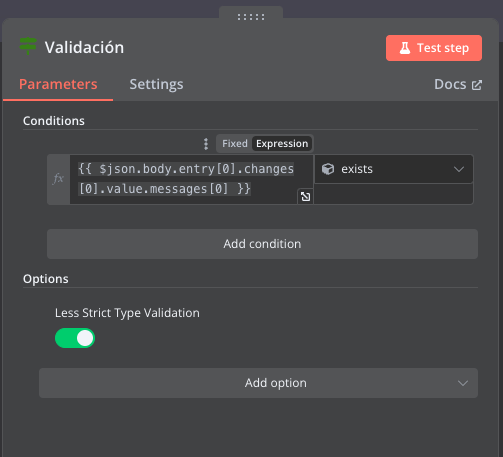
Task: Disable Less Strict Type Validation toggle
Action: pyautogui.click(x=75, y=338)
